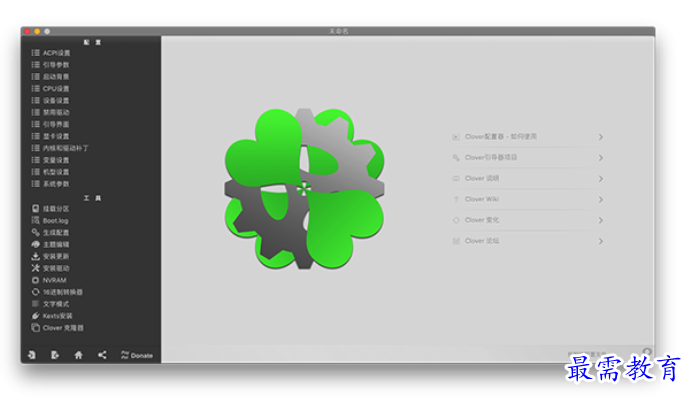689x400 pixels.
Task: Select the 16进制转换器 hex converter
Action: pos(57,291)
